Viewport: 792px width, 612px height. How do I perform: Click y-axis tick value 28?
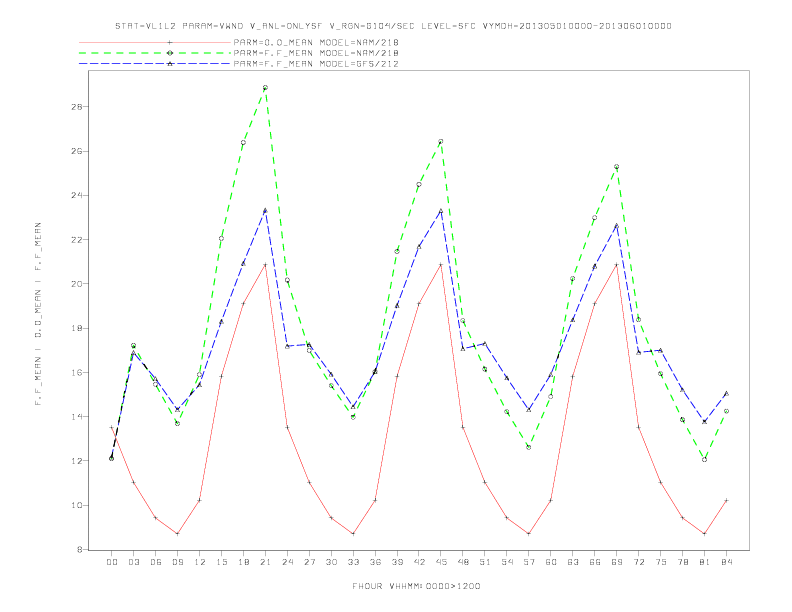[x=76, y=107]
